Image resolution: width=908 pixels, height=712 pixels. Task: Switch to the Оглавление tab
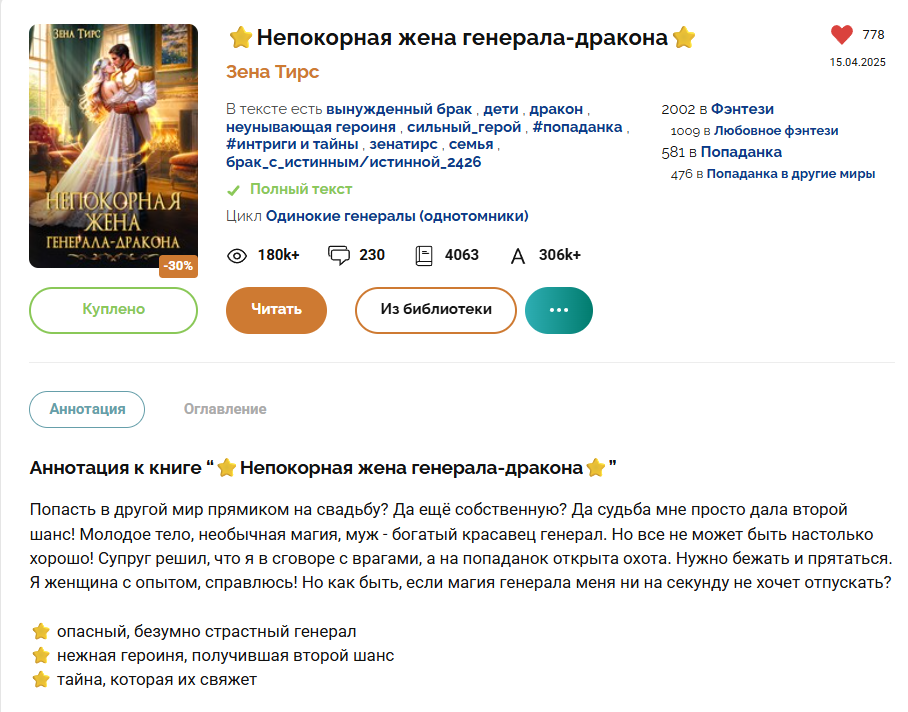coord(225,409)
